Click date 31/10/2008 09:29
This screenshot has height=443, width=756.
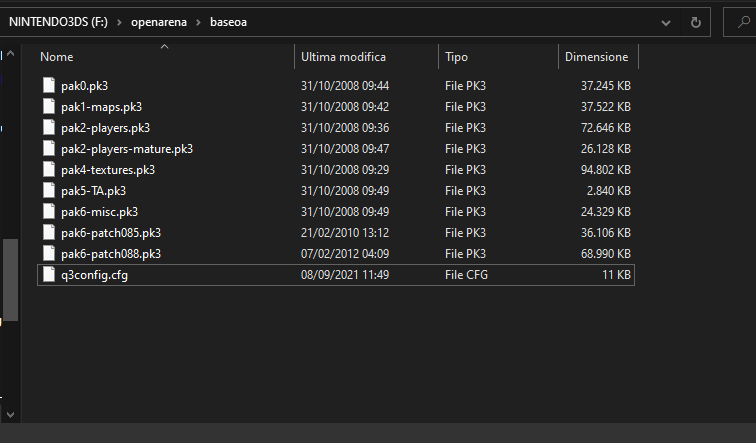coord(345,170)
